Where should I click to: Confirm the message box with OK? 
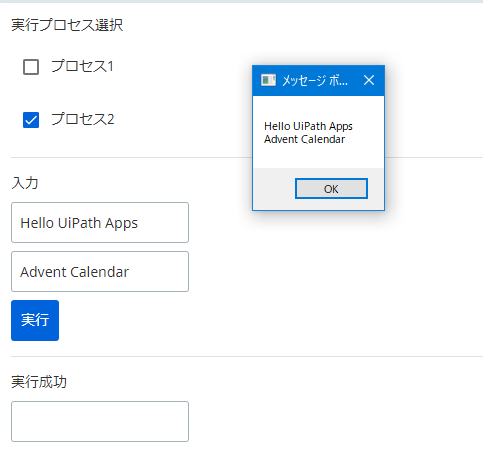pyautogui.click(x=331, y=189)
